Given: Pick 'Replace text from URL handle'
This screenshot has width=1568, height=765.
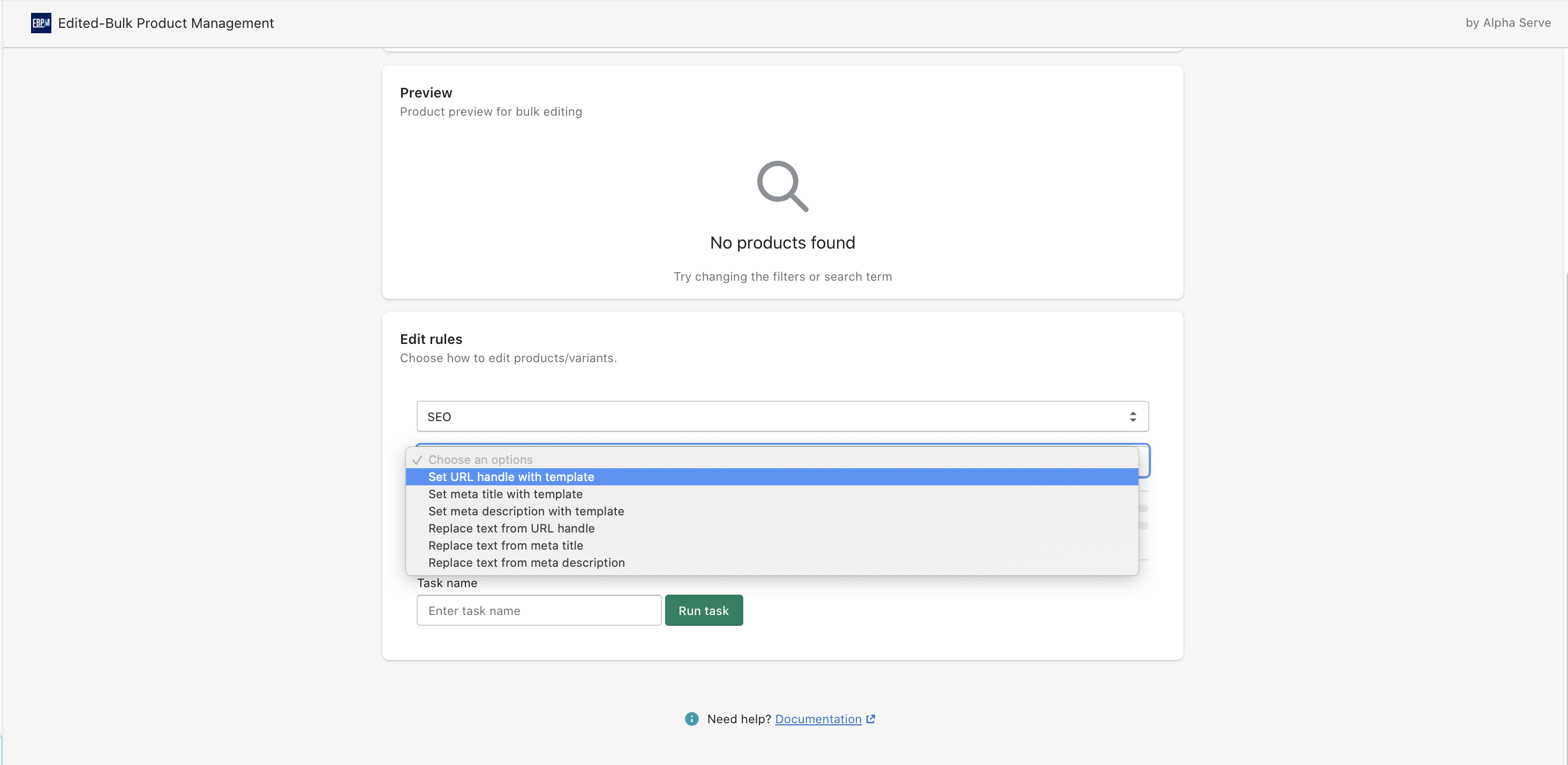Looking at the screenshot, I should (x=772, y=528).
